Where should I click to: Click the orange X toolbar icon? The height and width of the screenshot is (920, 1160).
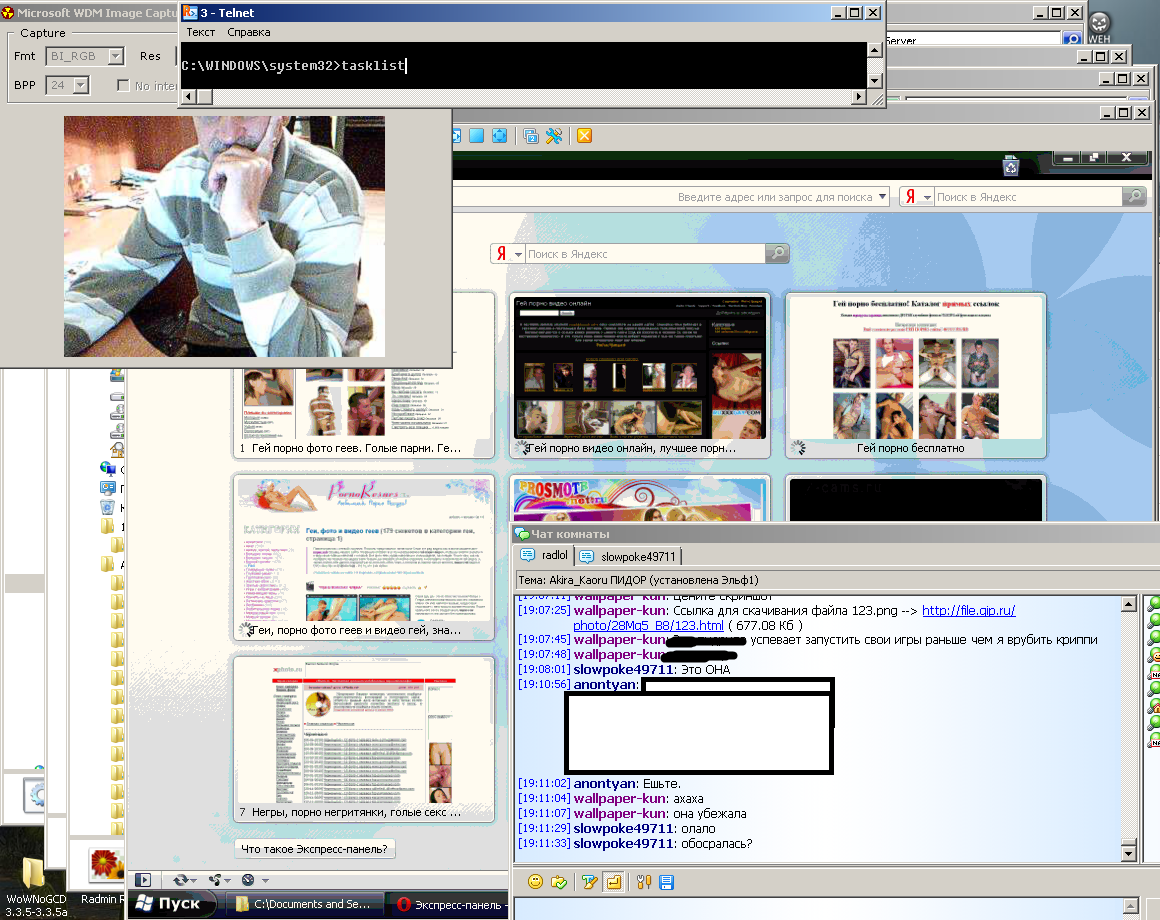click(x=584, y=135)
